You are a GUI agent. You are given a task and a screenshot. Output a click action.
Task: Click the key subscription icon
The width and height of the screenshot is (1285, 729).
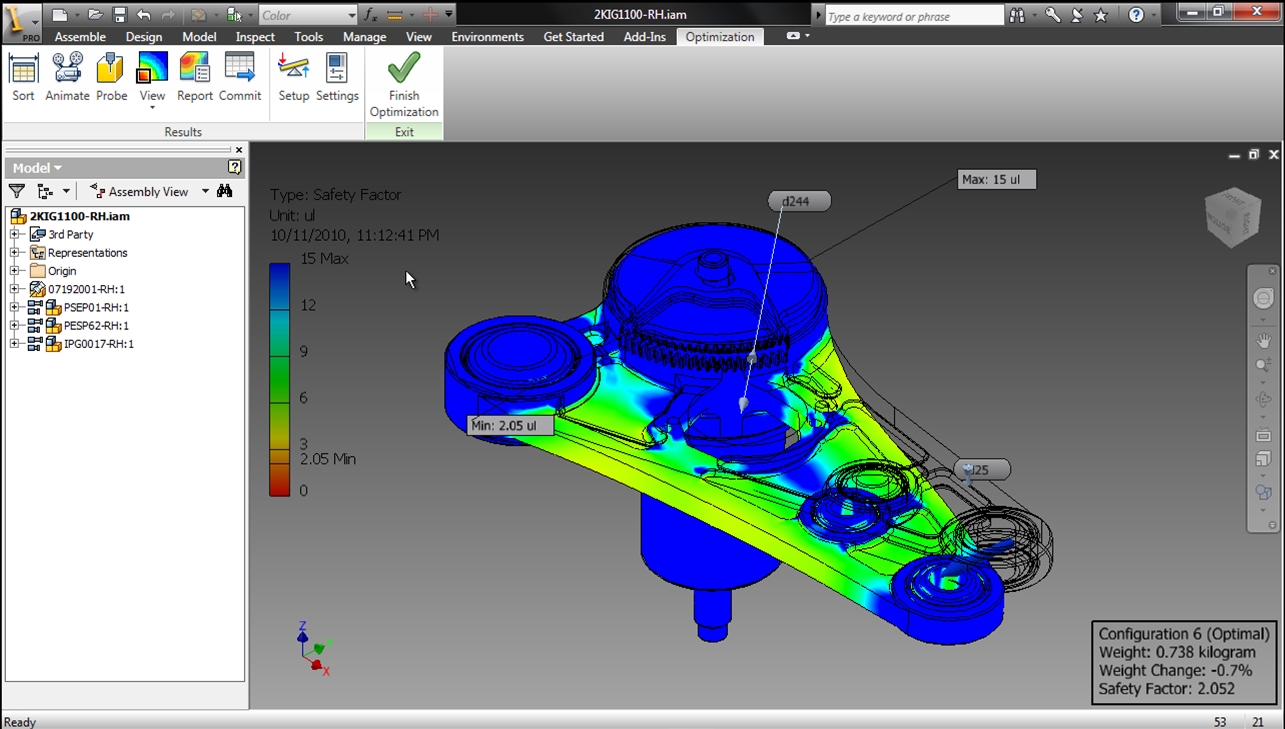pos(1053,15)
